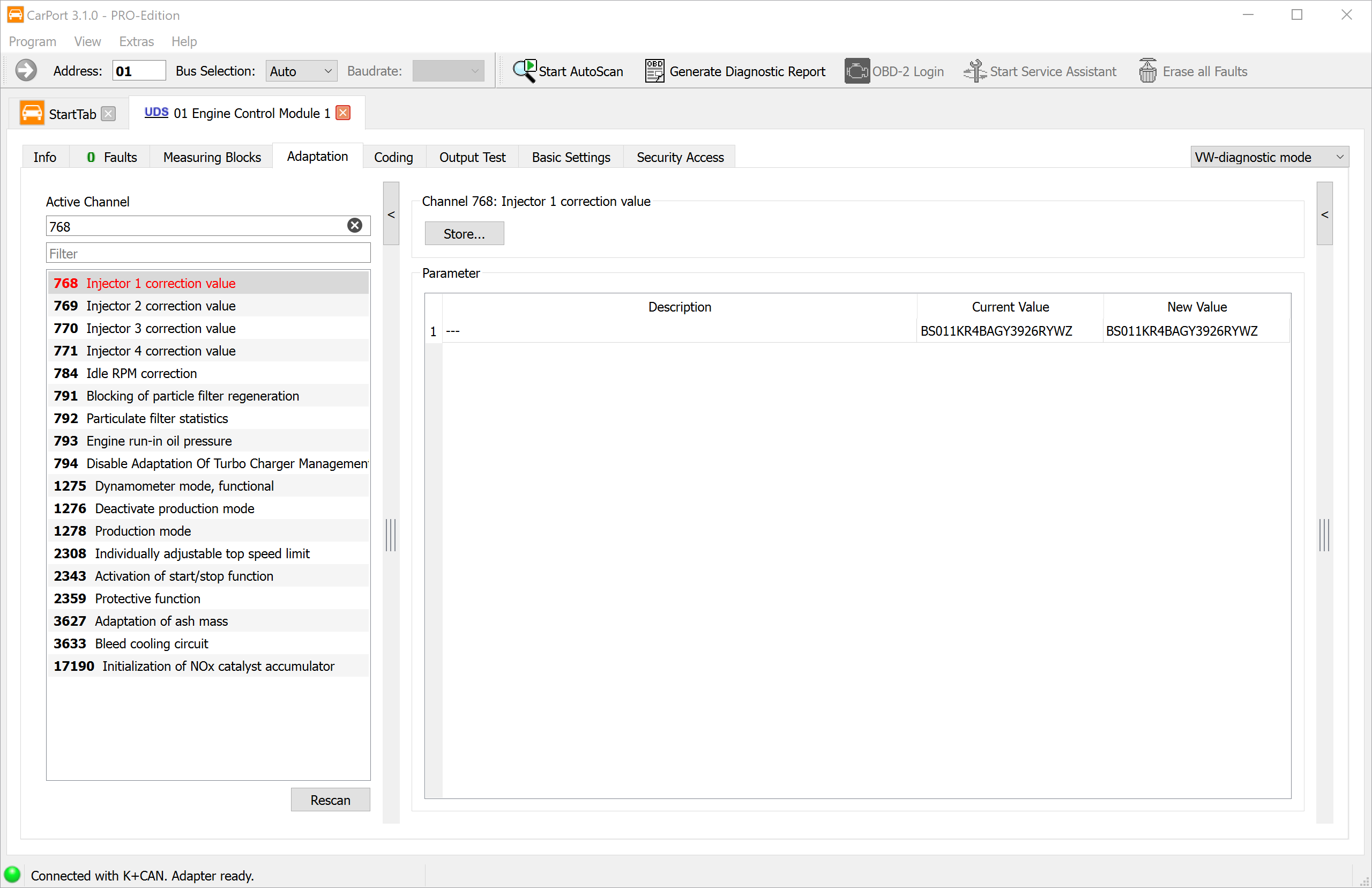This screenshot has width=1372, height=888.
Task: Select channel 3627 Adaptation of ash mass
Action: click(x=208, y=620)
